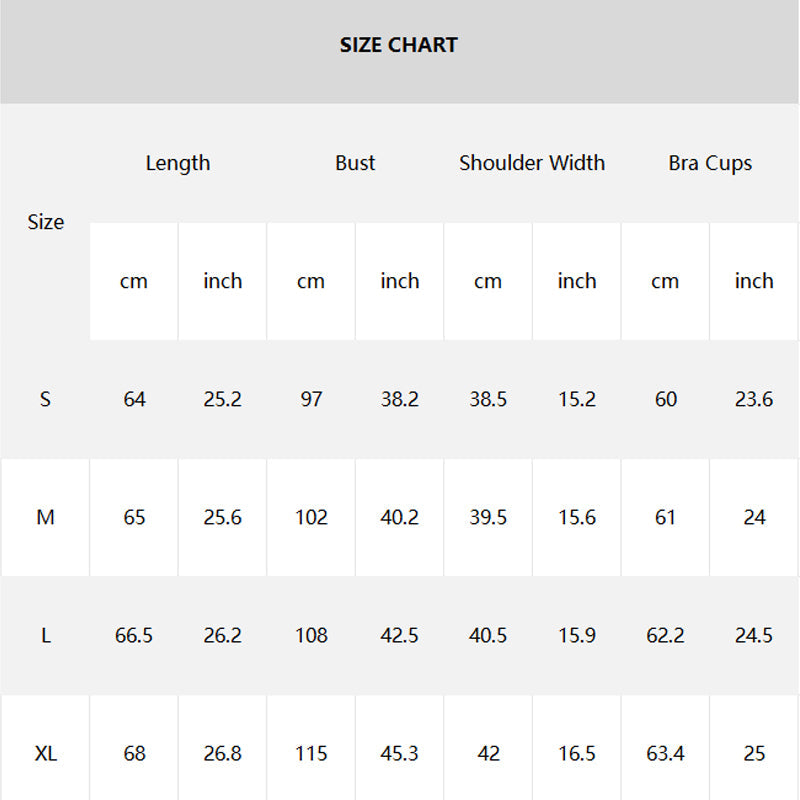Viewport: 800px width, 800px height.
Task: Select the Length column header
Action: [x=178, y=163]
